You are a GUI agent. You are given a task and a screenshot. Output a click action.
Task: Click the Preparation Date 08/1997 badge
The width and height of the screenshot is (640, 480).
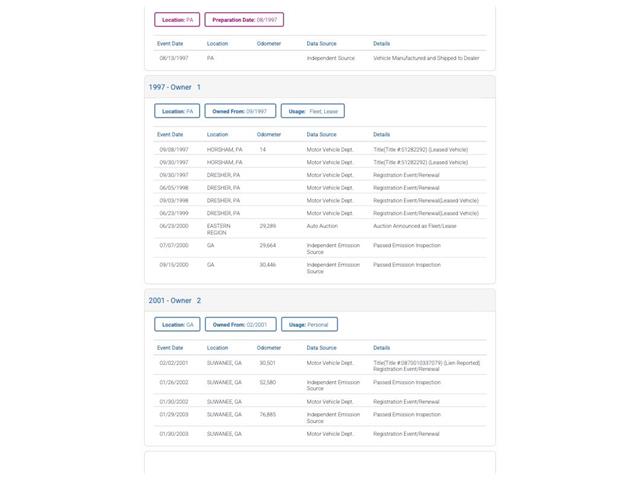pos(244,20)
